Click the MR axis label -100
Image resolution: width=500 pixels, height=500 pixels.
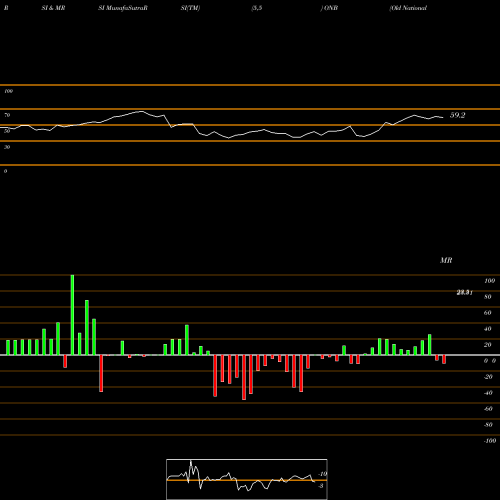pos(490,441)
